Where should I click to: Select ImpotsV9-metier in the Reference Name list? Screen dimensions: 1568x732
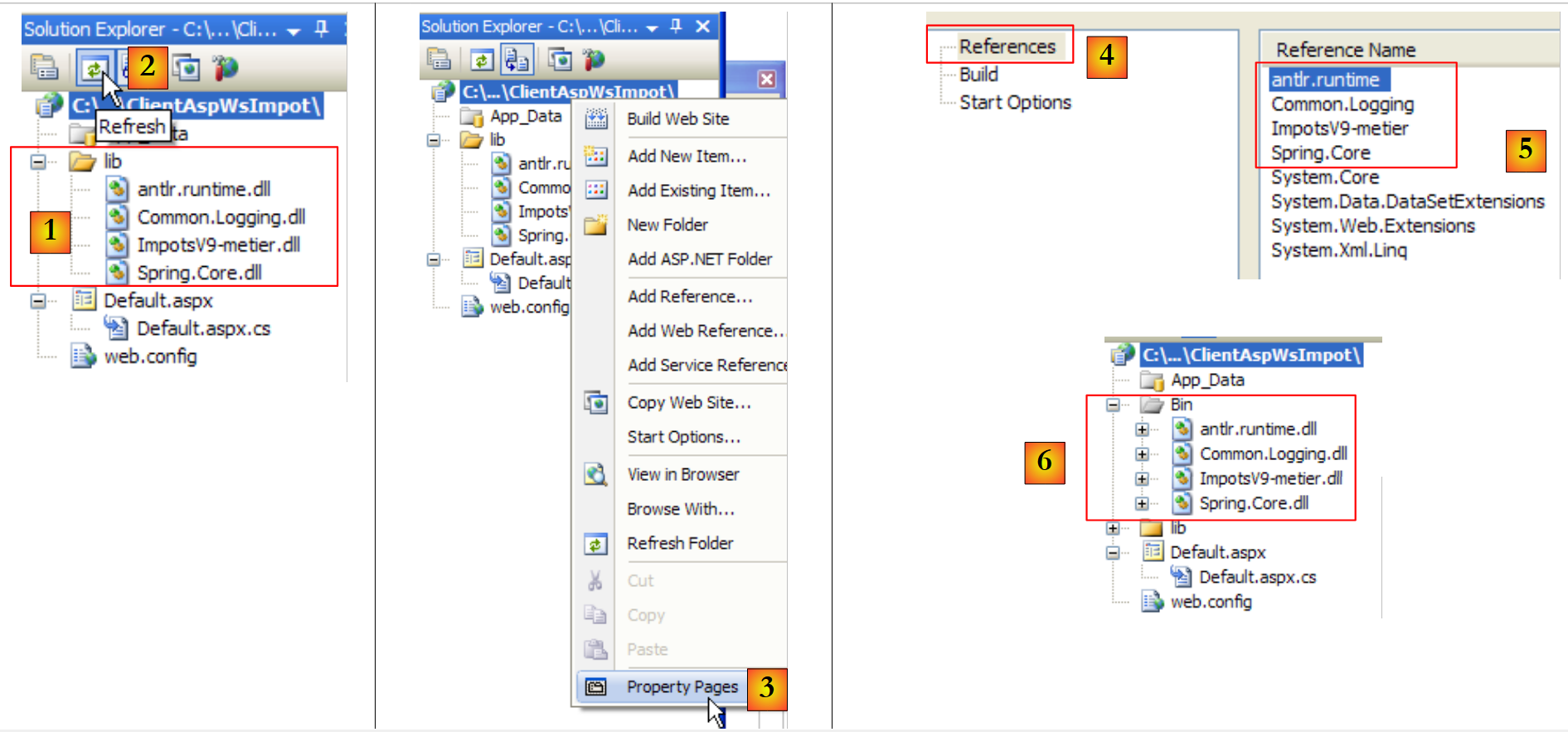tap(1339, 128)
